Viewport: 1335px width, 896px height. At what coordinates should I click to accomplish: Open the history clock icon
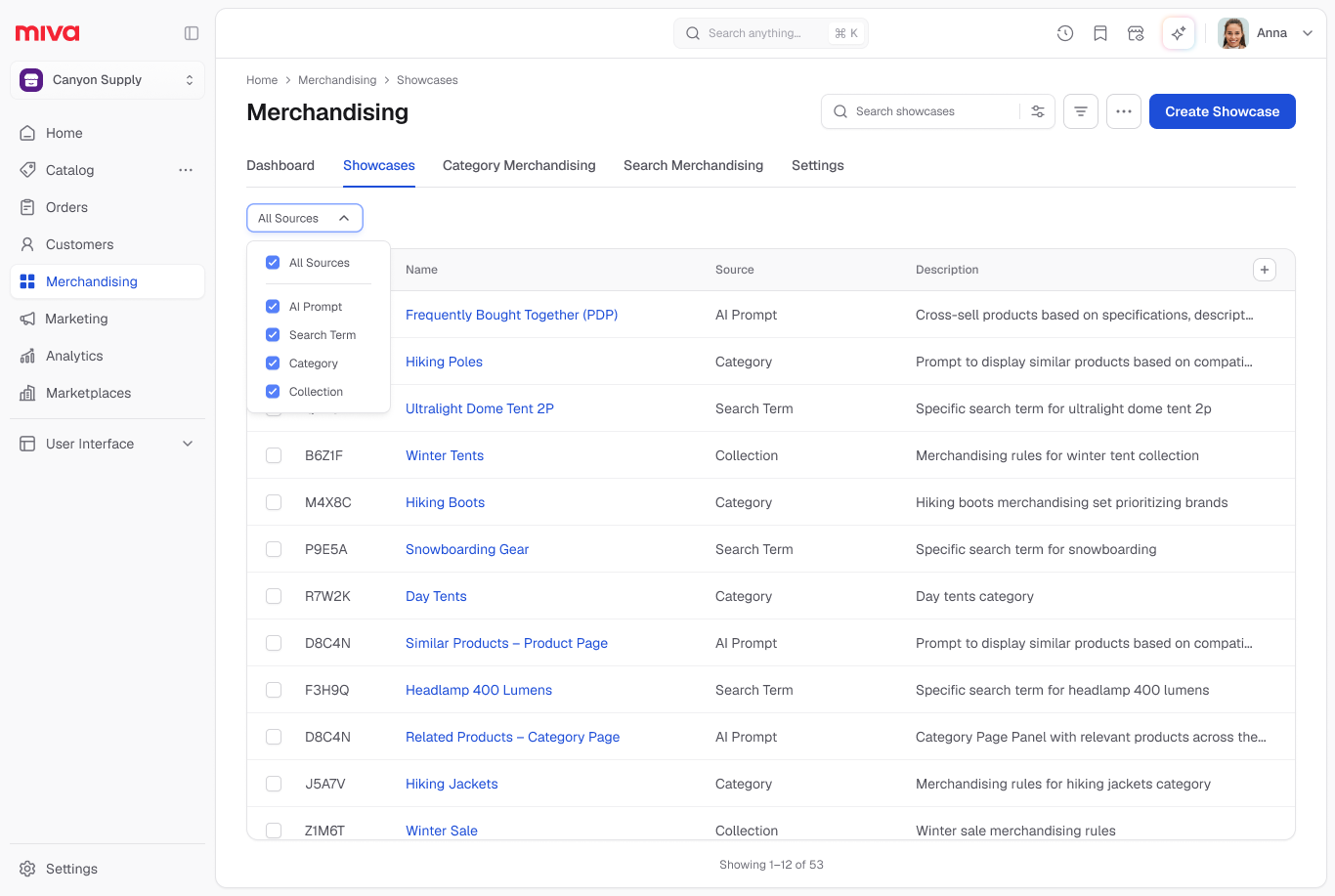pyautogui.click(x=1065, y=33)
